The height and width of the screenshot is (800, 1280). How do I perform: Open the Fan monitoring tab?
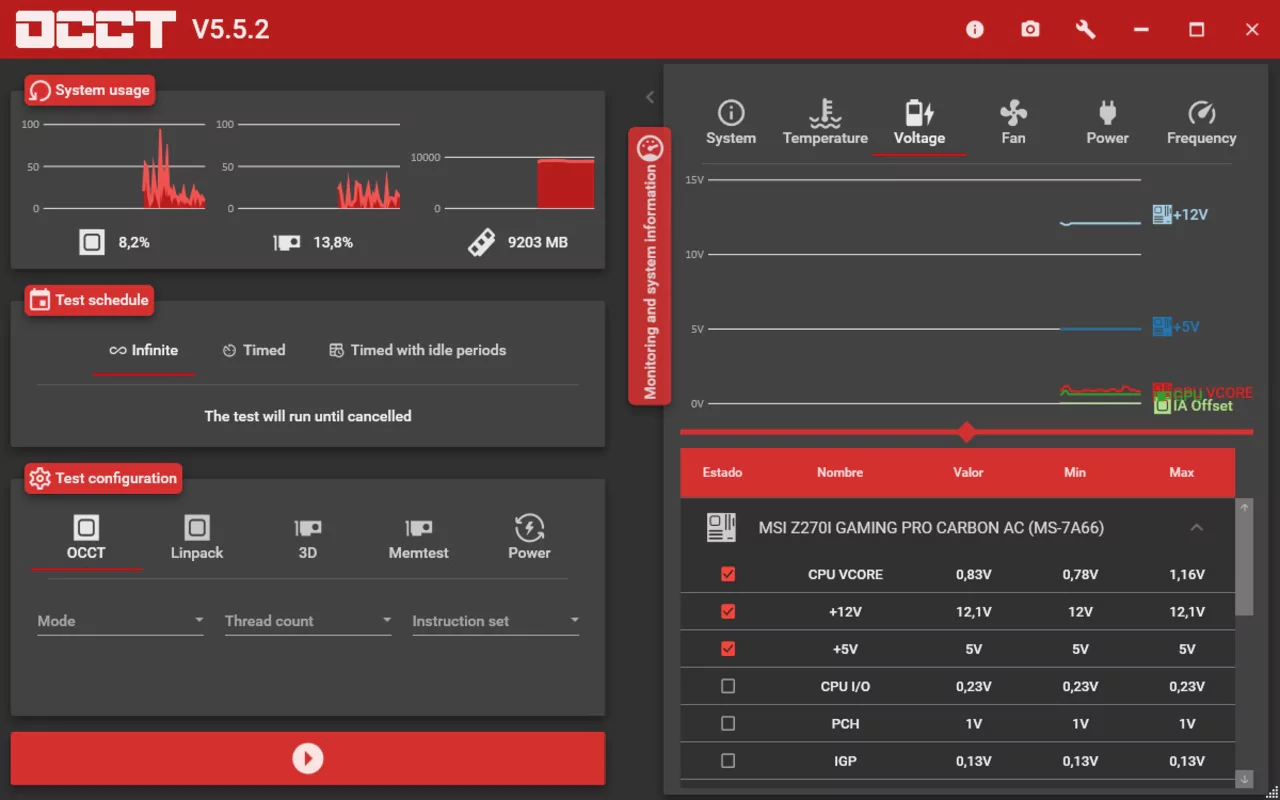(x=1013, y=123)
